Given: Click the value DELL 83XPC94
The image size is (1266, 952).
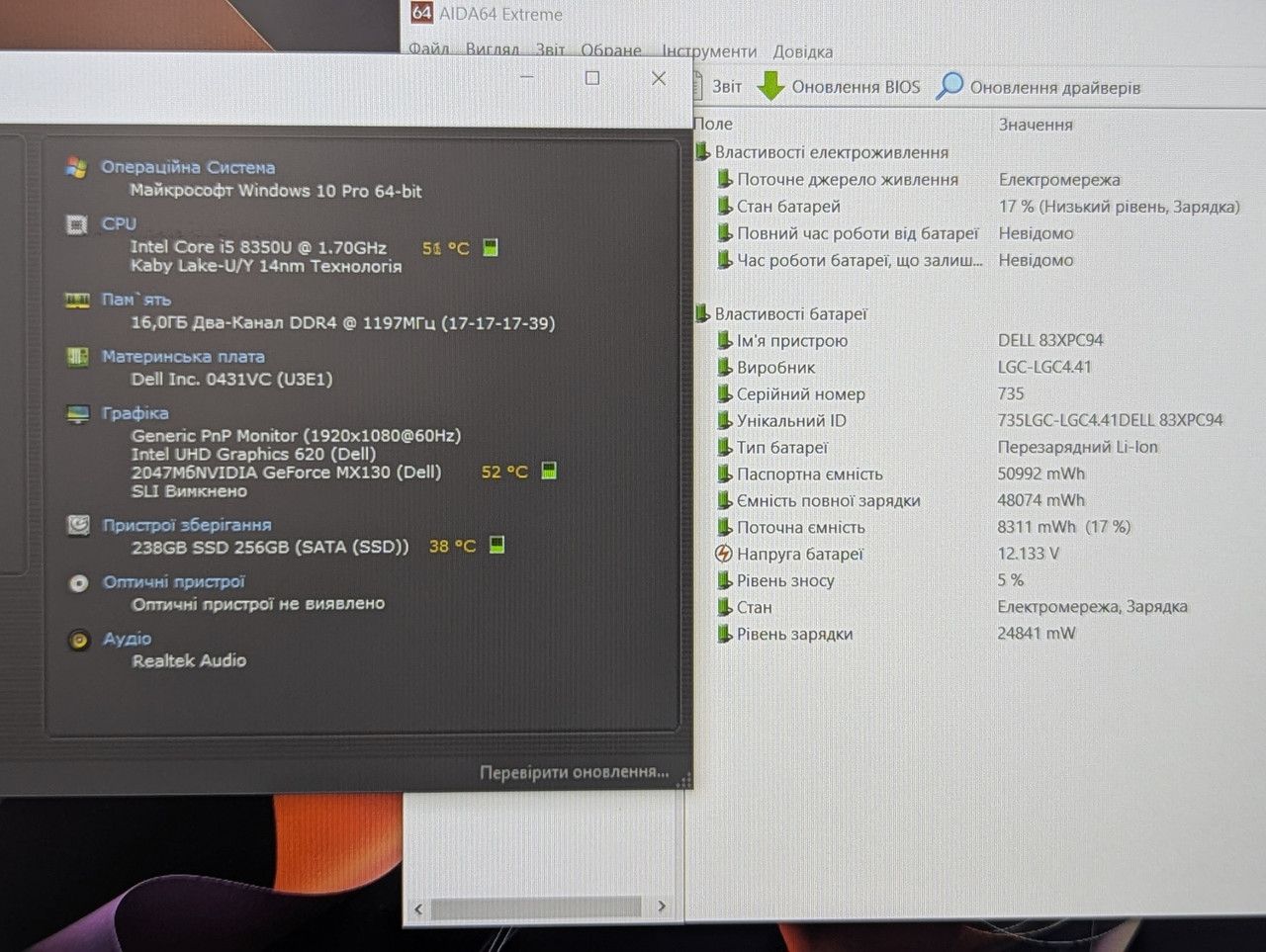Looking at the screenshot, I should (x=1050, y=340).
